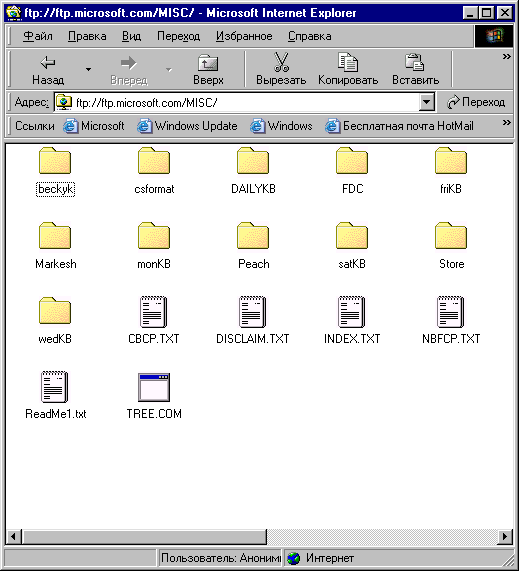
Task: Open the Windows link in Links bar
Action: (281, 126)
